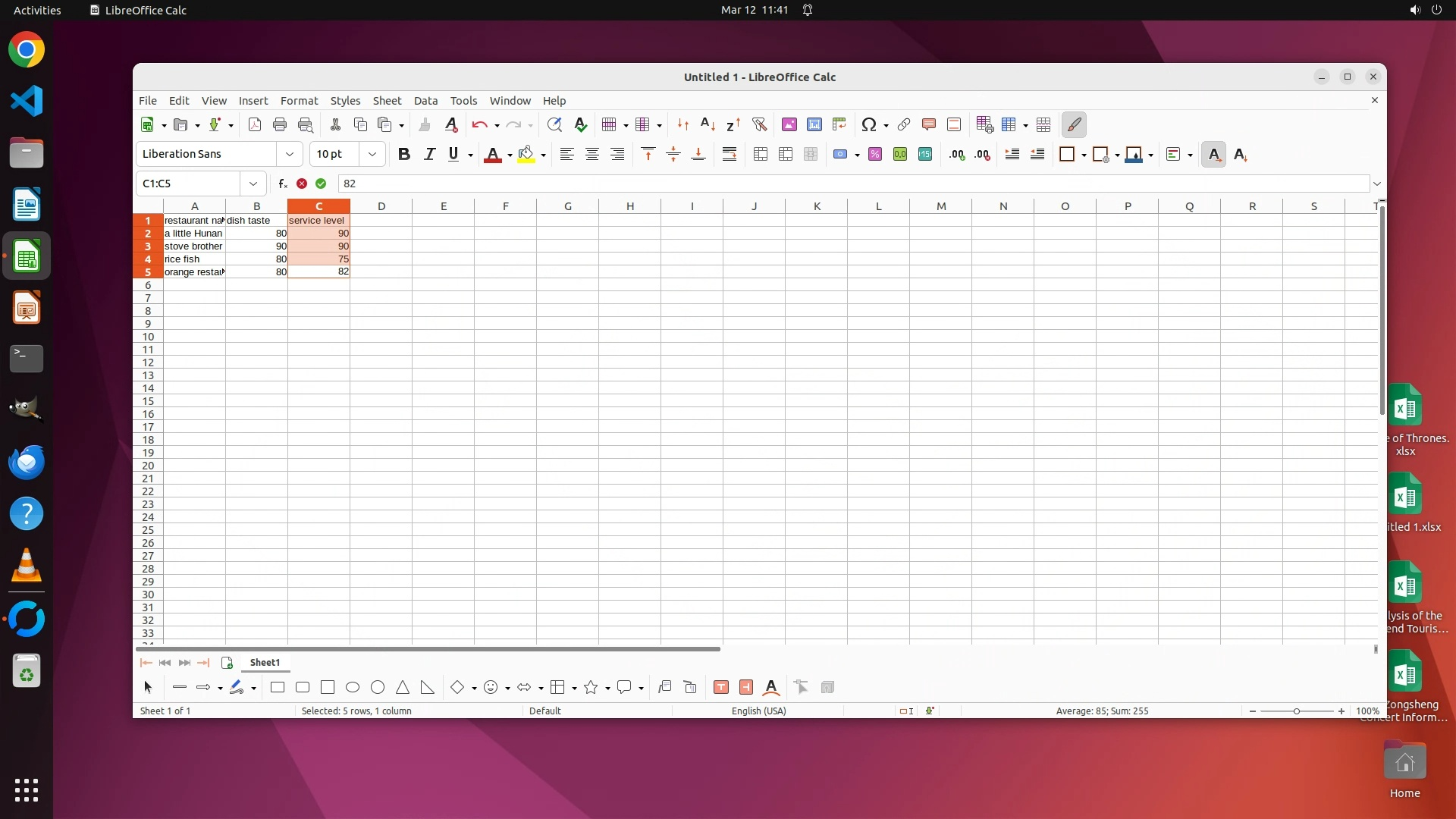Open the Insert Special Character icon
Image resolution: width=1456 pixels, height=819 pixels.
pos(869,125)
